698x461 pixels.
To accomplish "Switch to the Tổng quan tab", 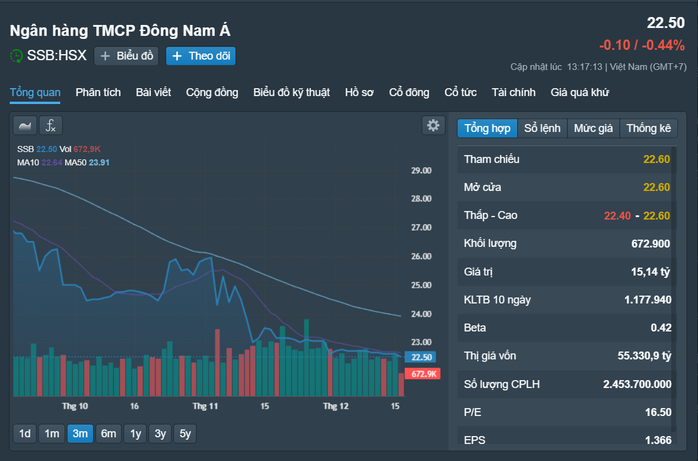I will tap(35, 92).
